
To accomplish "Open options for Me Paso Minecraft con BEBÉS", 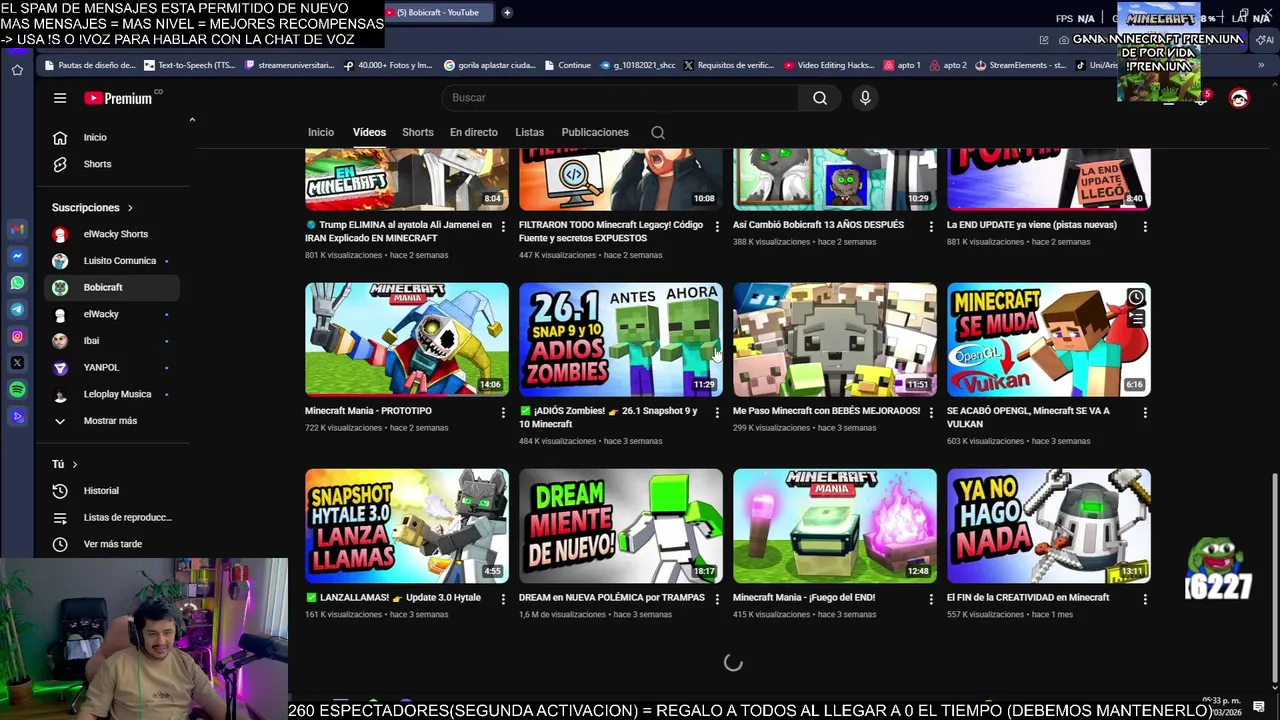I will [931, 412].
